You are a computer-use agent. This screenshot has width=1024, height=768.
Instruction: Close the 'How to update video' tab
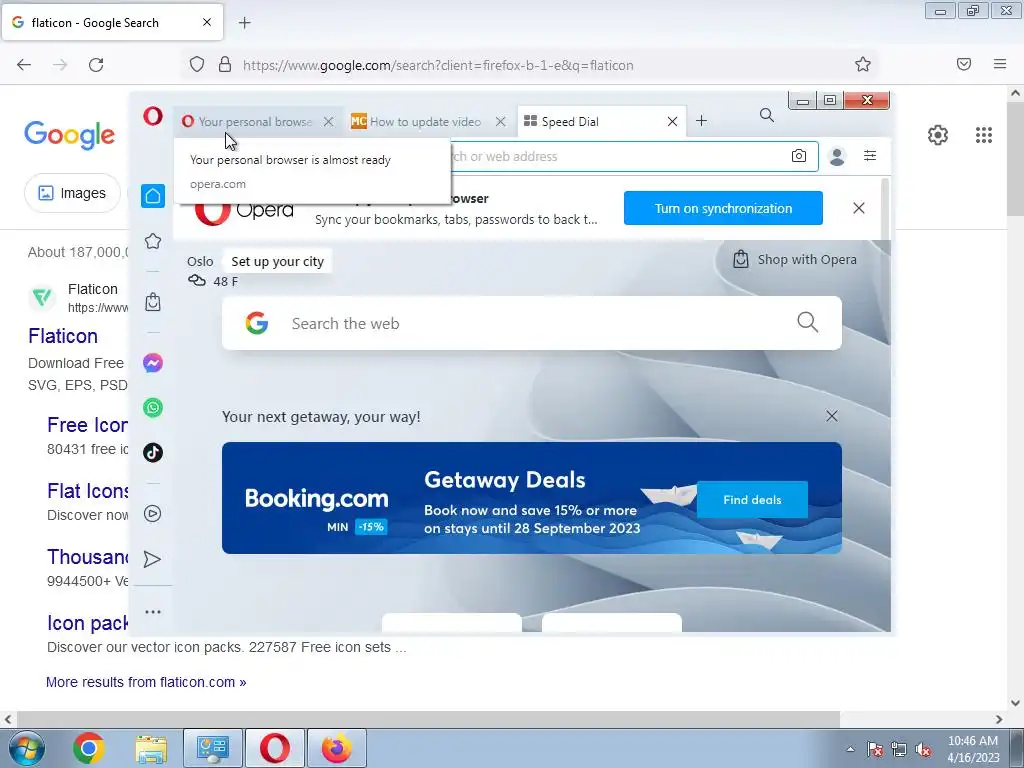tap(500, 121)
